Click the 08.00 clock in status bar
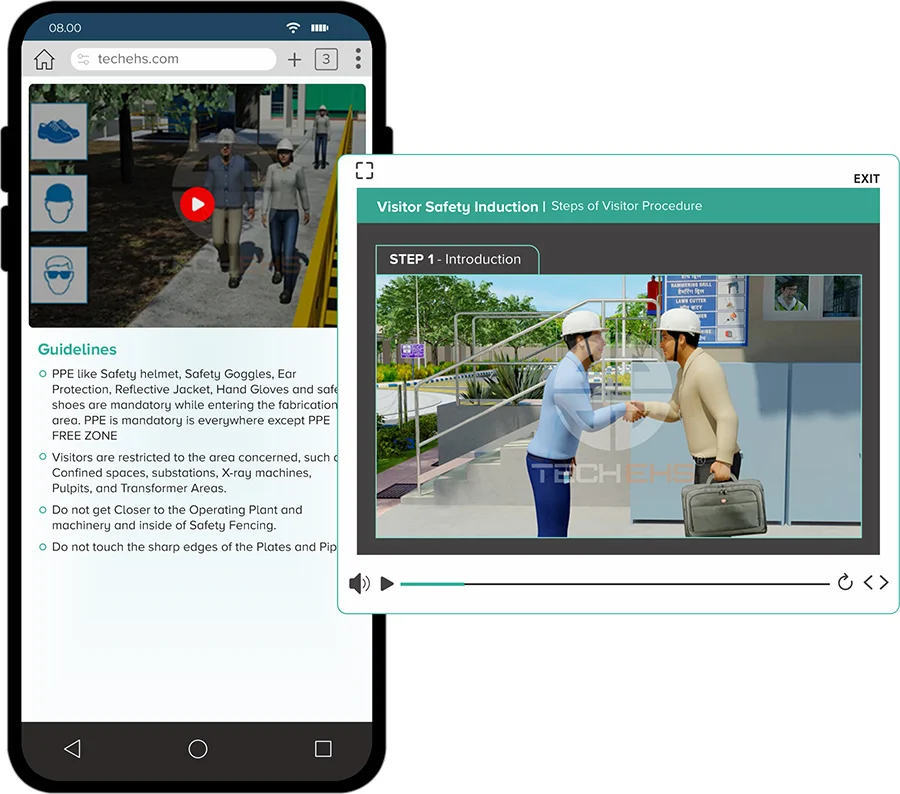 (x=65, y=28)
